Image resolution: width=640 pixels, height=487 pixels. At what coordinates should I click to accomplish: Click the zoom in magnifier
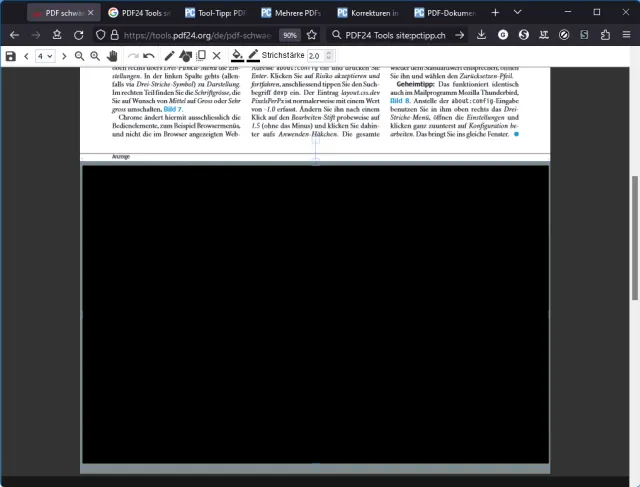pos(95,56)
